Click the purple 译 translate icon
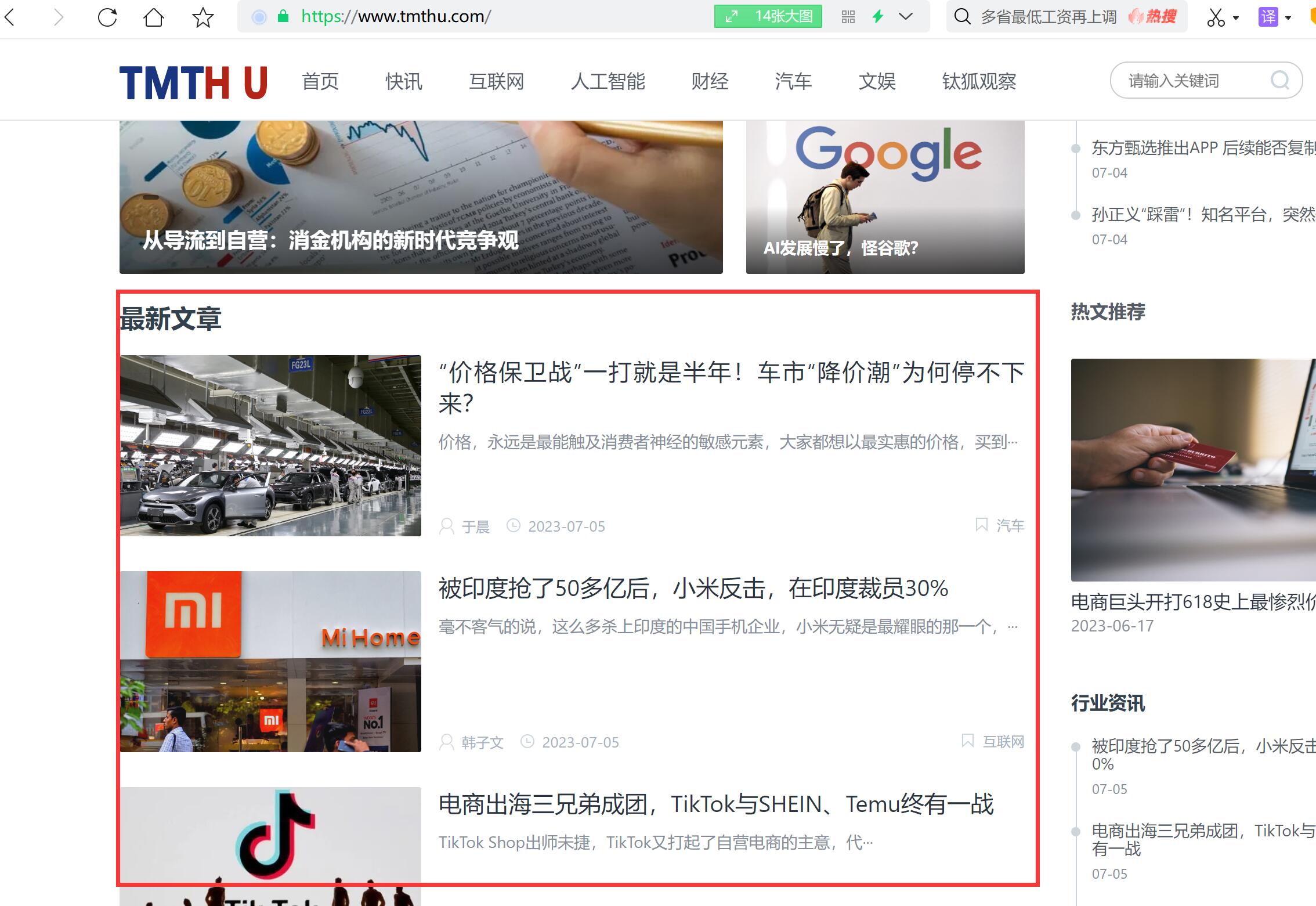This screenshot has height=906, width=1316. [1268, 17]
